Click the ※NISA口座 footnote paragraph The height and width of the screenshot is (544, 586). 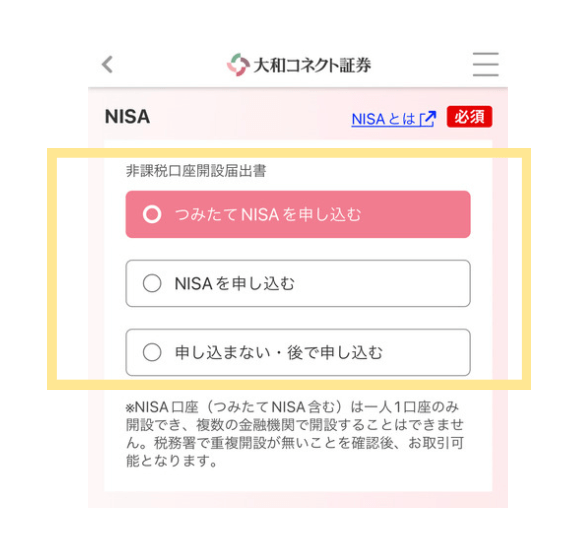[295, 434]
